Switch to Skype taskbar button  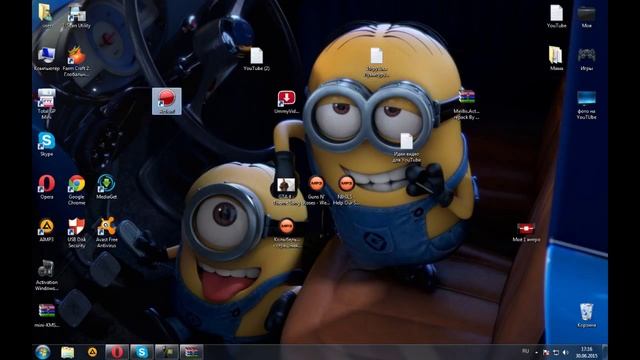142,352
